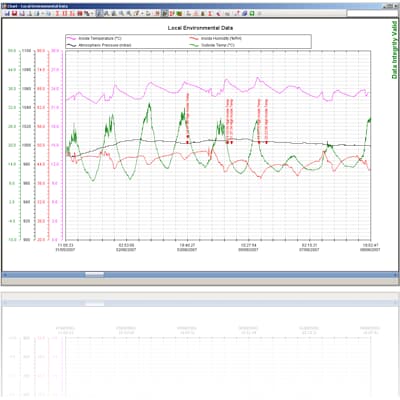Click the Inside Humidity legend entry
The image size is (400, 400).
tap(216, 38)
